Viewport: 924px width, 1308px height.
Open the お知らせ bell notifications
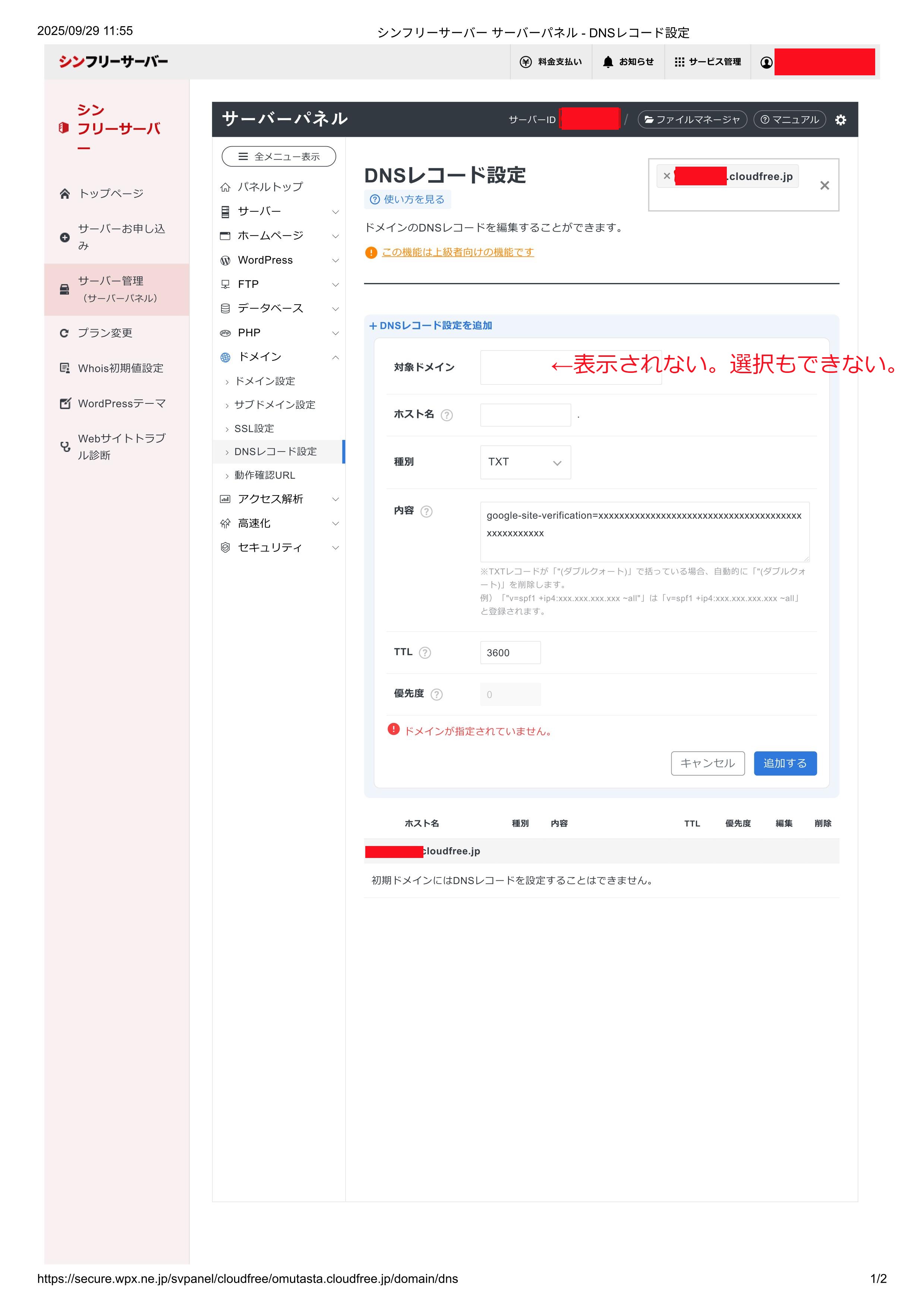point(628,62)
